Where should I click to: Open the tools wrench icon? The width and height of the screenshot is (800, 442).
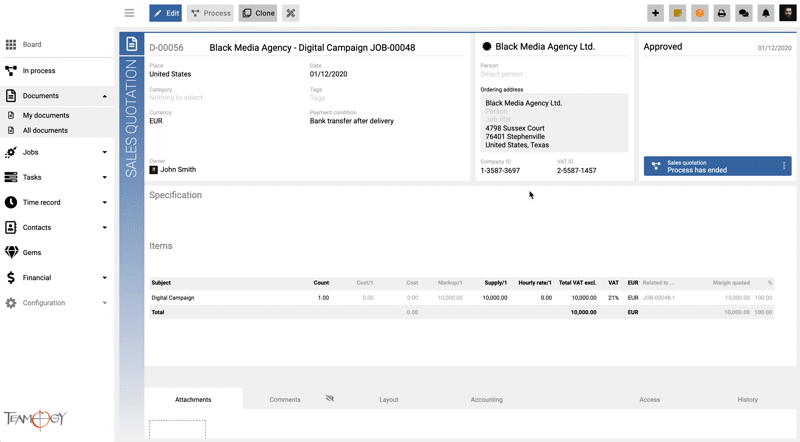click(x=290, y=13)
